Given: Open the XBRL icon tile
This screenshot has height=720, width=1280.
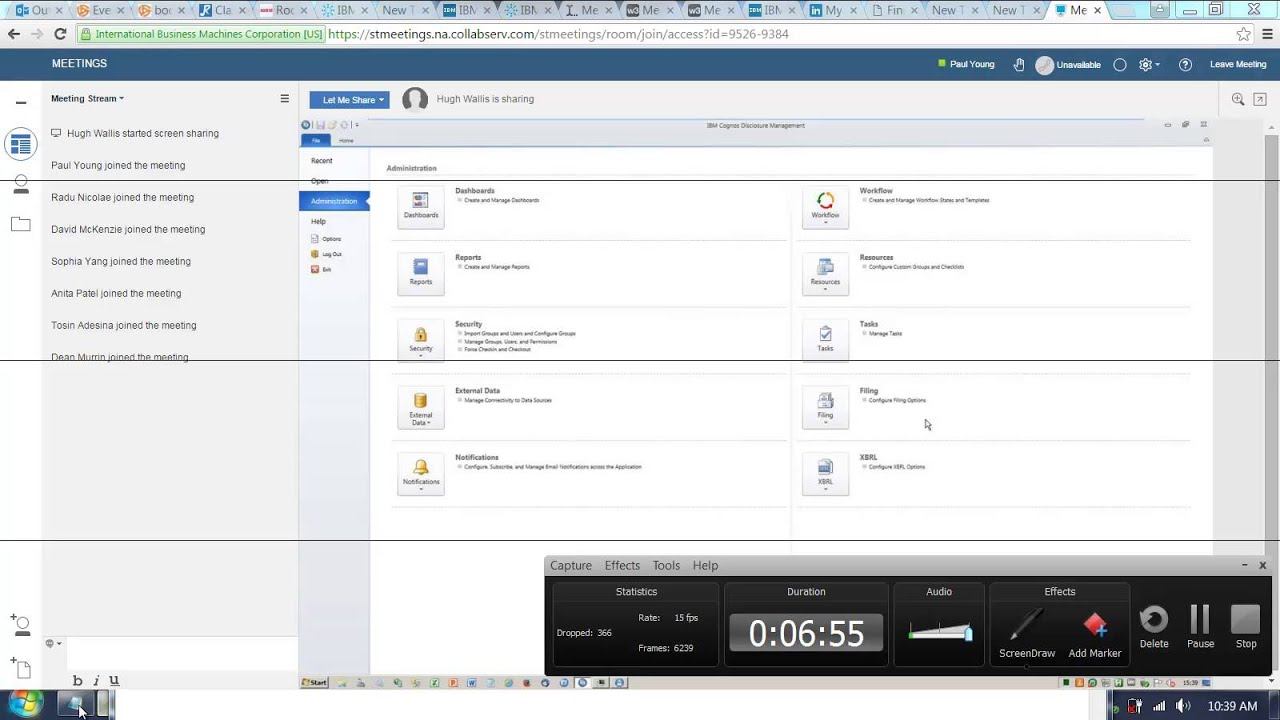Looking at the screenshot, I should tap(825, 474).
